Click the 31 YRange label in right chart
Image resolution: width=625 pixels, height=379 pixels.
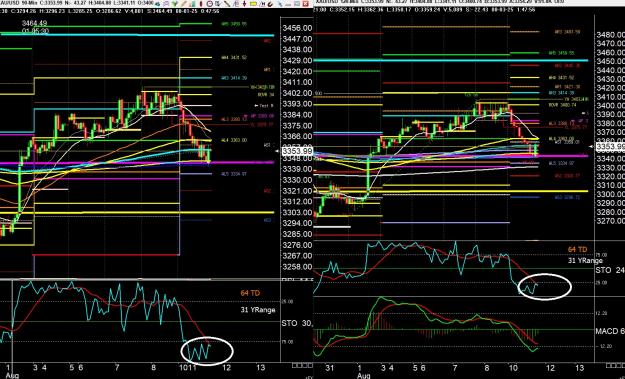pyautogui.click(x=585, y=261)
